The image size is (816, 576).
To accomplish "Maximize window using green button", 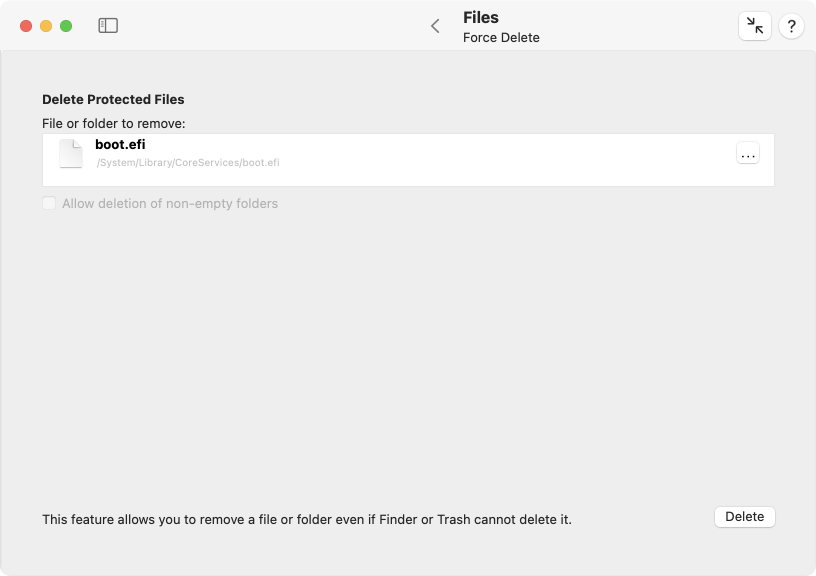I will [x=66, y=26].
